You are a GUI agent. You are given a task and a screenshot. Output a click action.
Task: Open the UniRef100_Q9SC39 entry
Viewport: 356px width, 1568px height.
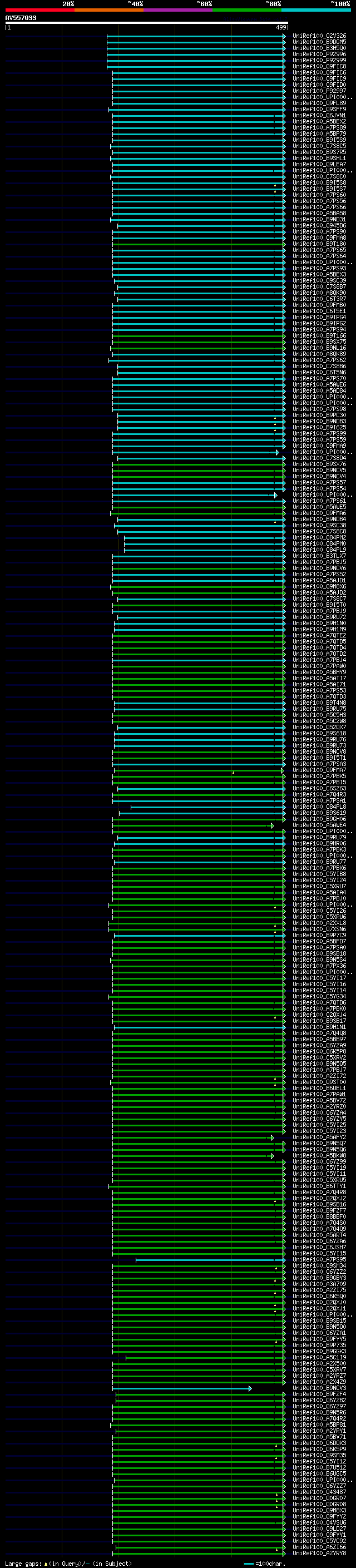(x=319, y=280)
